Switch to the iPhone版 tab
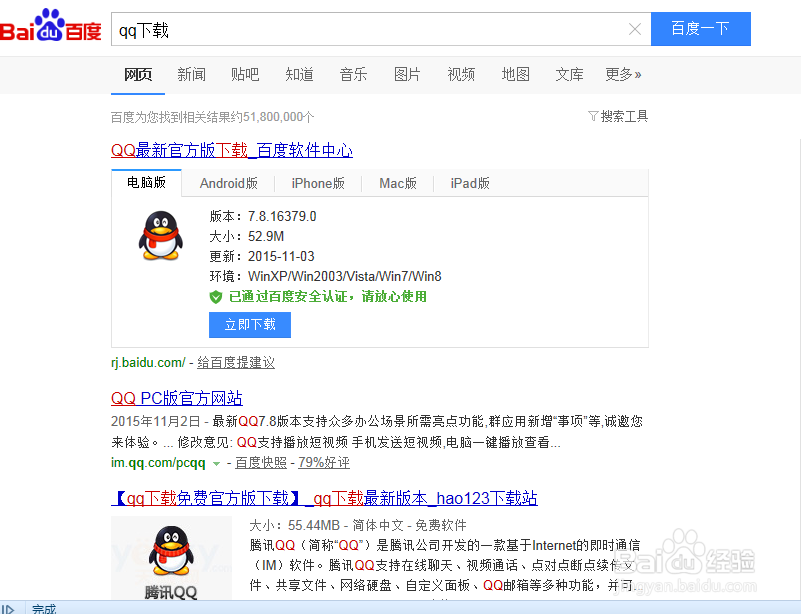This screenshot has height=614, width=801. (x=318, y=183)
